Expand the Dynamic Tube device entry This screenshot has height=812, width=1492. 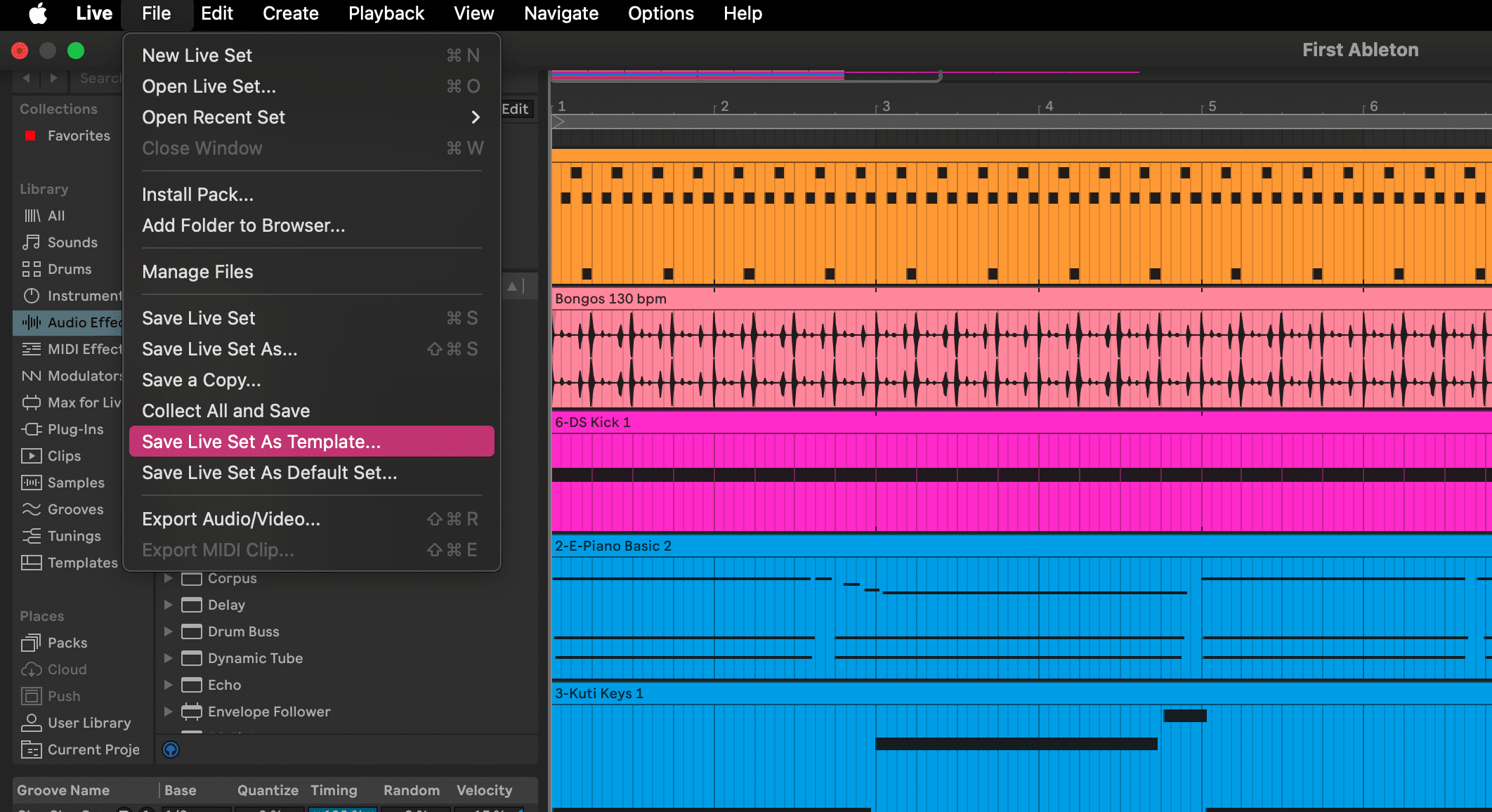[x=168, y=658]
